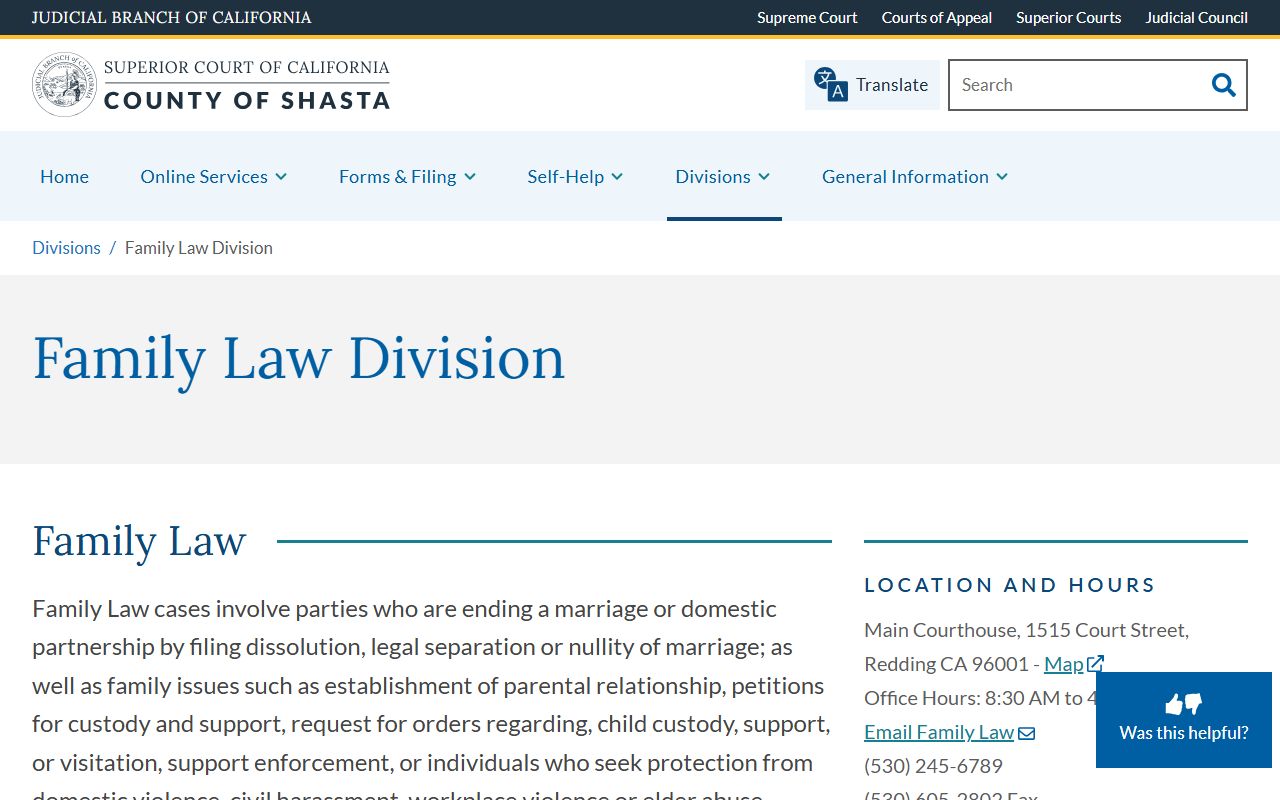Click the Translate language icon
Screen dimensions: 1280x800
click(x=830, y=84)
